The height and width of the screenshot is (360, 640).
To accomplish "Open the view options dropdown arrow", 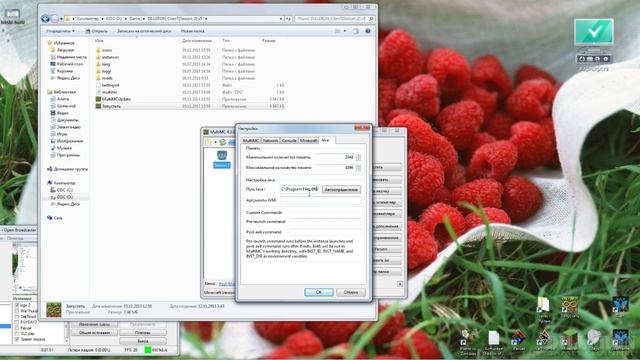I will click(x=345, y=31).
